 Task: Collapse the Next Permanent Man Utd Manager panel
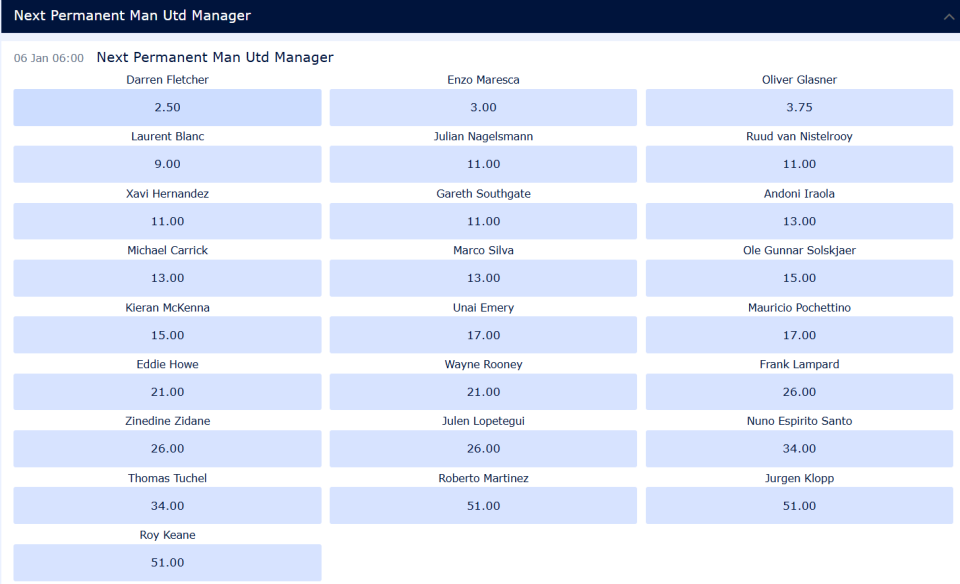947,16
